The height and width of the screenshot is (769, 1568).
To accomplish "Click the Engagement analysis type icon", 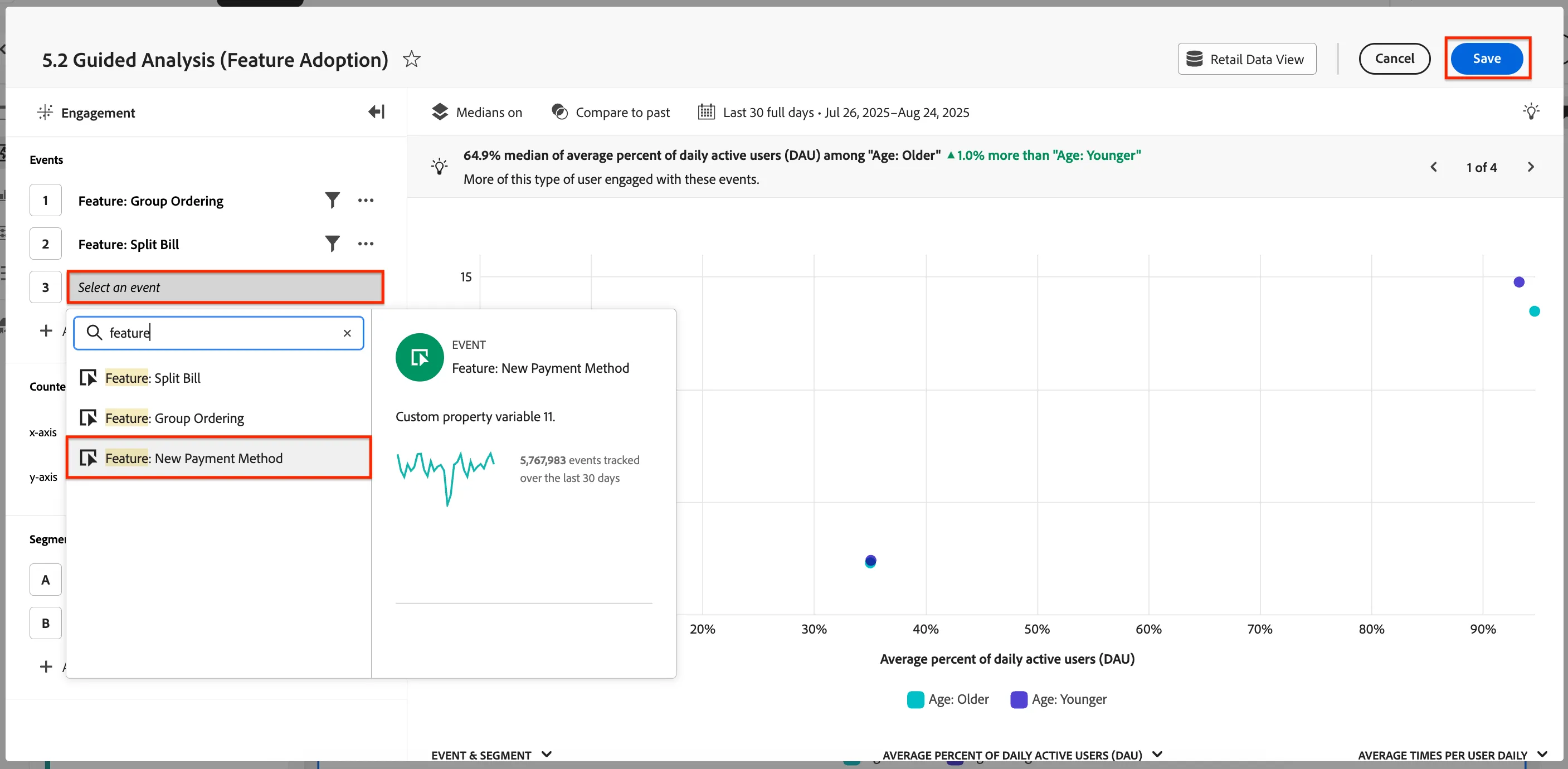I will point(45,112).
